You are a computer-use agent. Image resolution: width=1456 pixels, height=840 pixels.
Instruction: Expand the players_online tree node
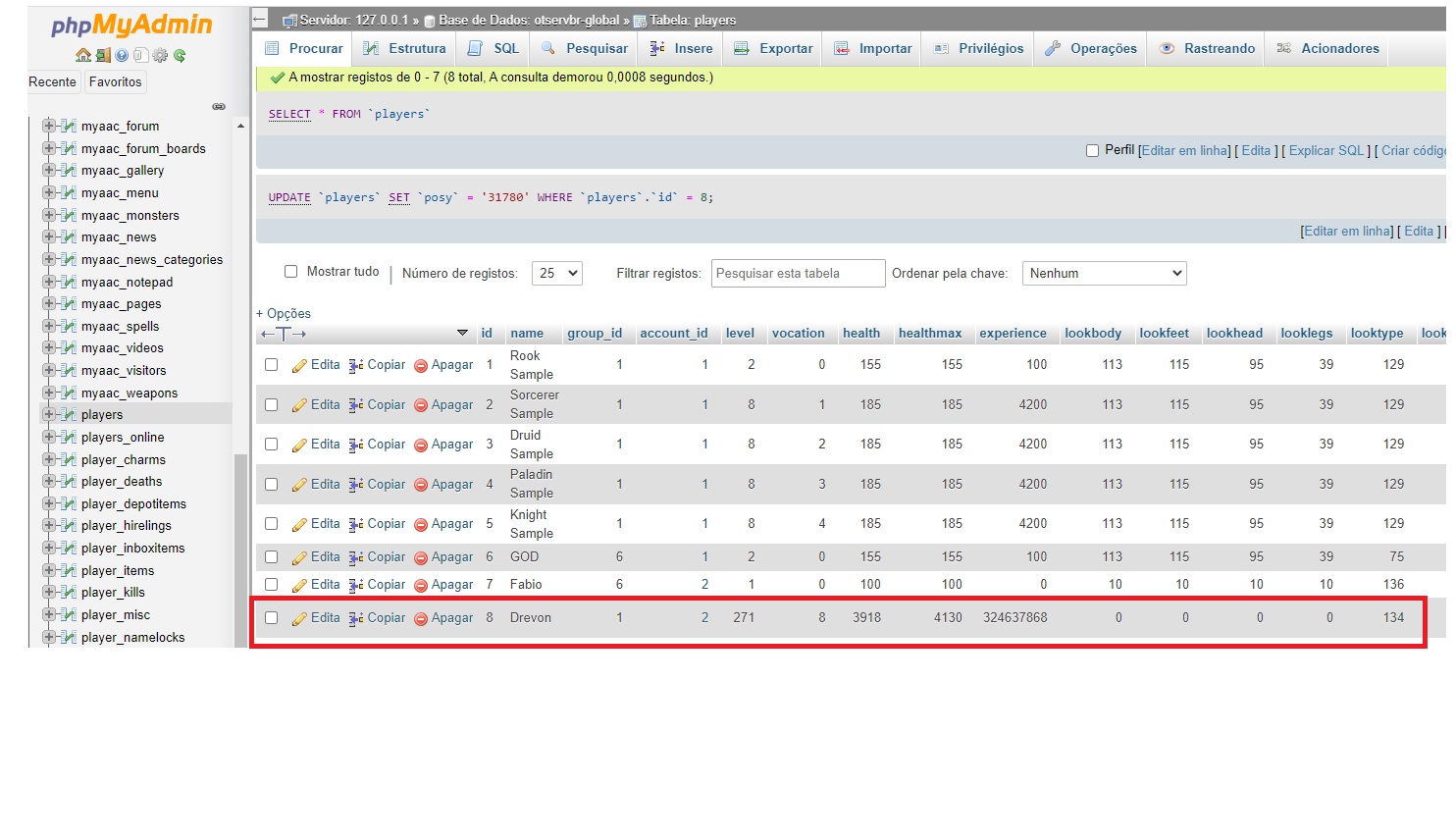[x=48, y=438]
